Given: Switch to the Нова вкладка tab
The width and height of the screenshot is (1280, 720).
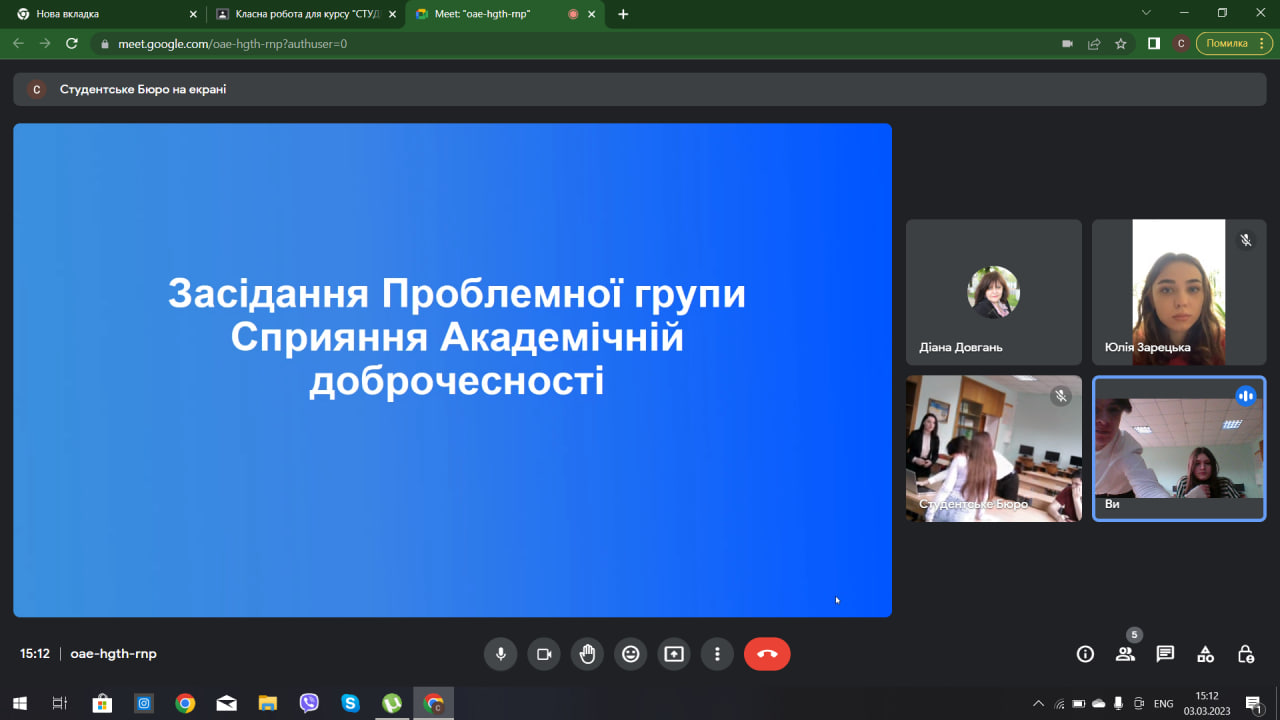Looking at the screenshot, I should [x=100, y=14].
